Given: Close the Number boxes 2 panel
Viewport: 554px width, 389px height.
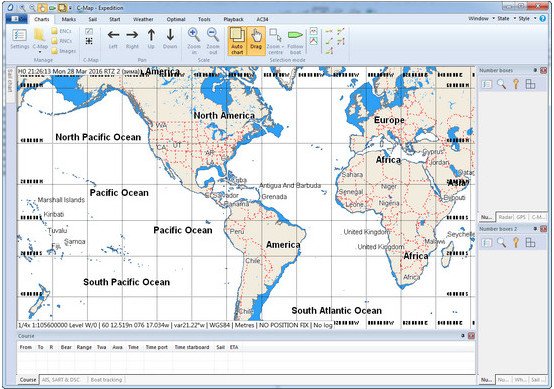Looking at the screenshot, I should [x=543, y=229].
